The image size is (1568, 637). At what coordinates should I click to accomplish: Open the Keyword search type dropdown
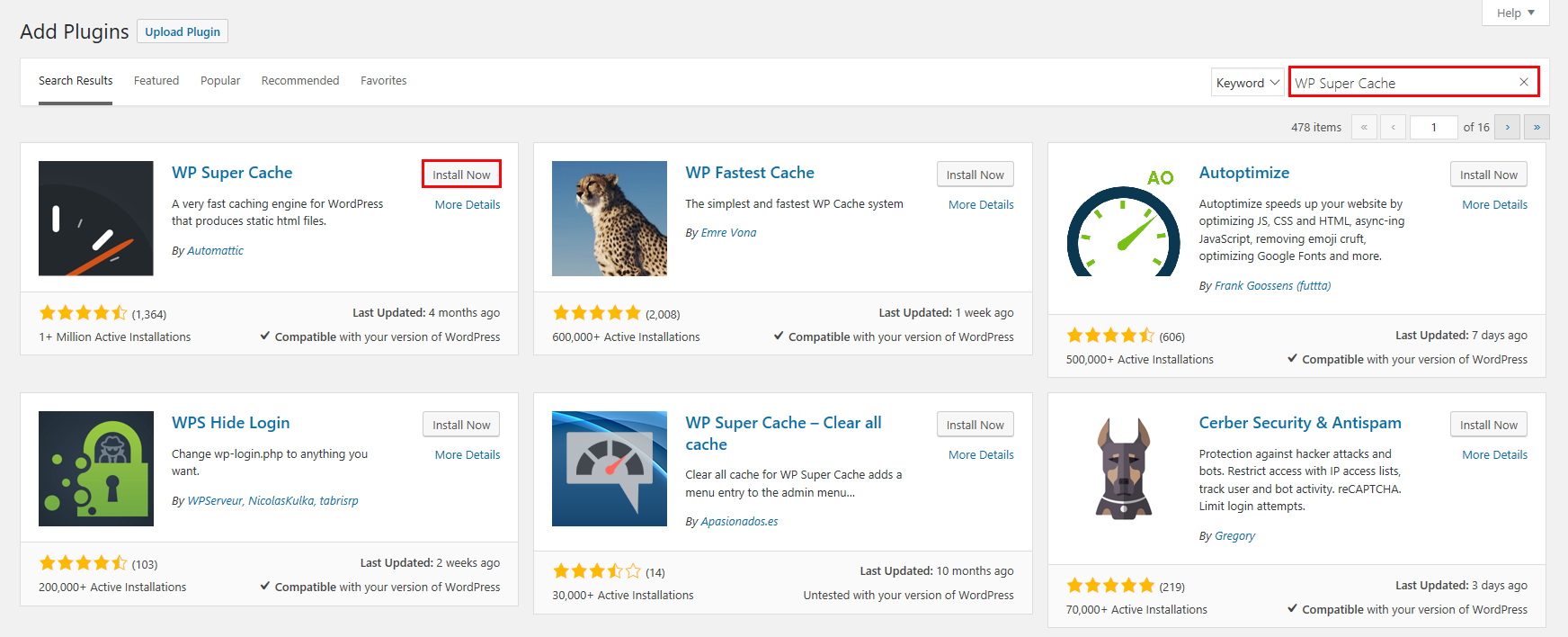pos(1247,83)
